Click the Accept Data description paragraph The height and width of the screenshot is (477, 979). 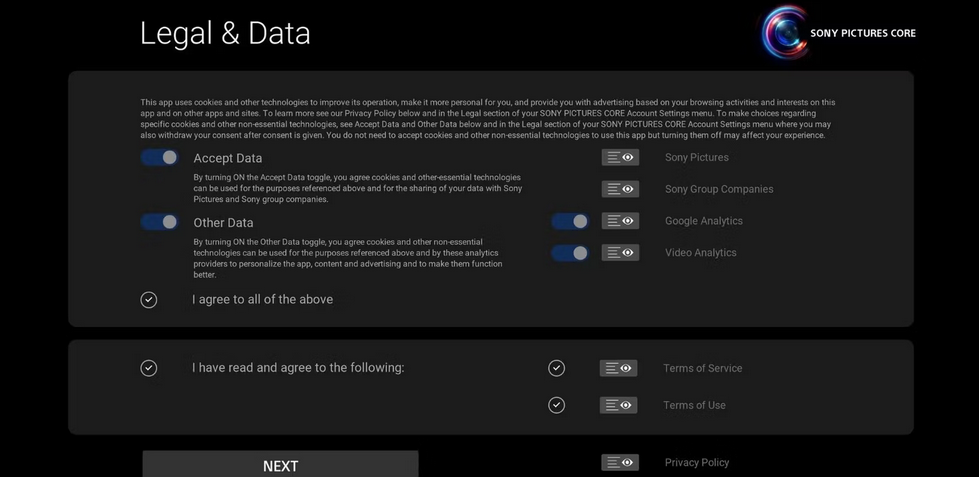(x=358, y=189)
